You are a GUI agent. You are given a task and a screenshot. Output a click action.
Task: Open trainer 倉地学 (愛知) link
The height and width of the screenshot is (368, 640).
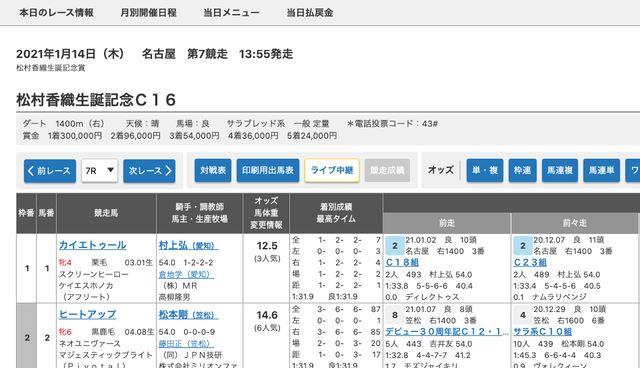tap(186, 274)
